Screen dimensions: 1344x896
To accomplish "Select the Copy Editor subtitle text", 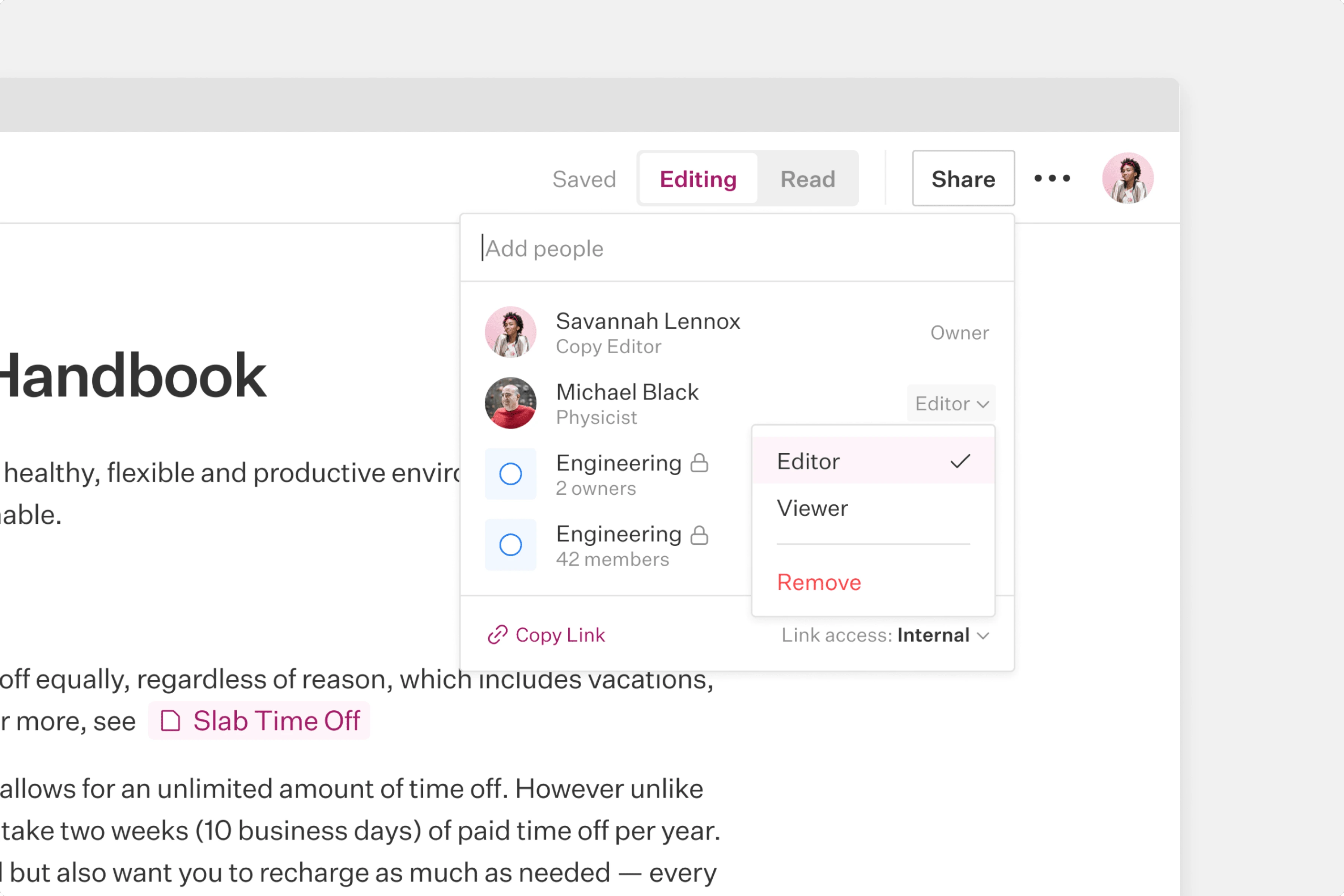I will [609, 346].
